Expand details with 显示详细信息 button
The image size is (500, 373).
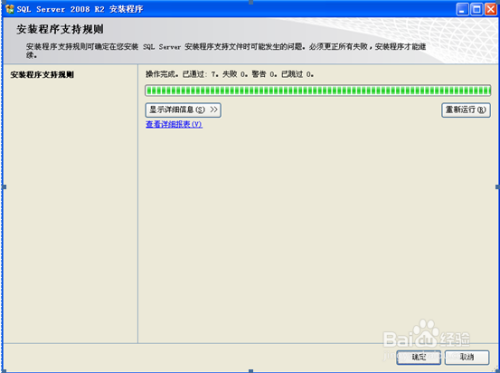point(183,110)
